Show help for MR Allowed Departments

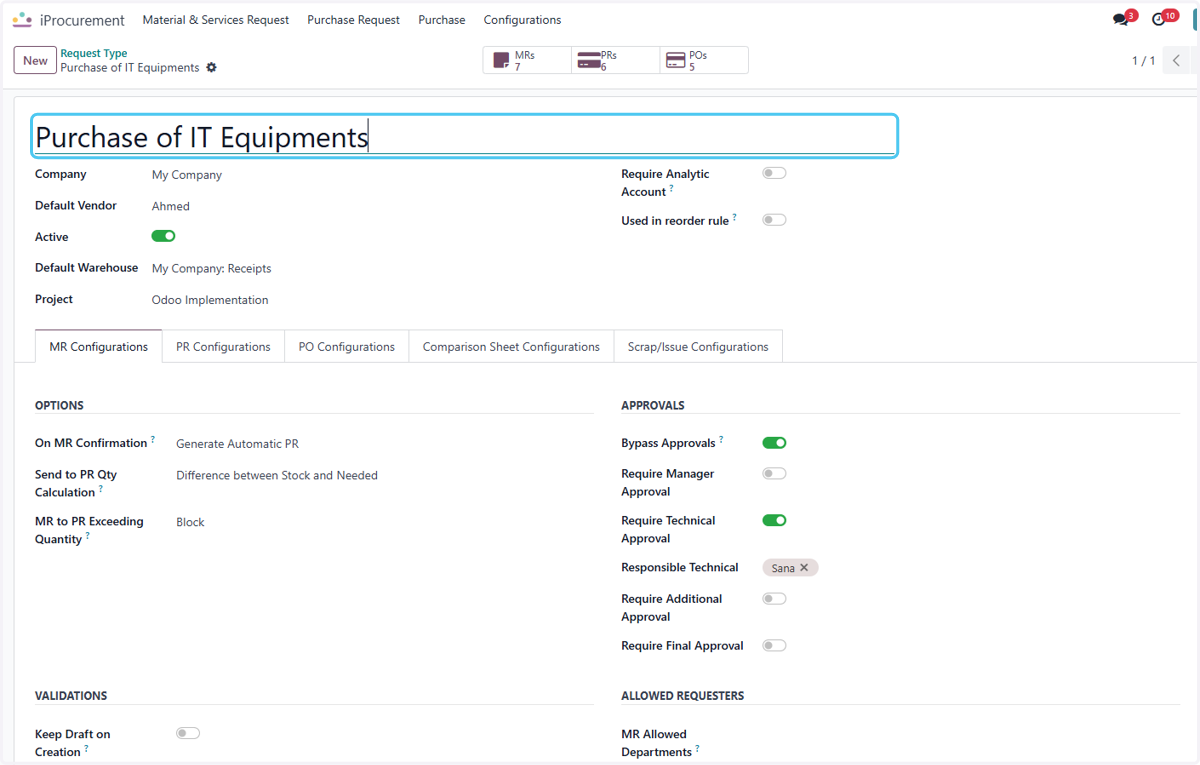[697, 749]
